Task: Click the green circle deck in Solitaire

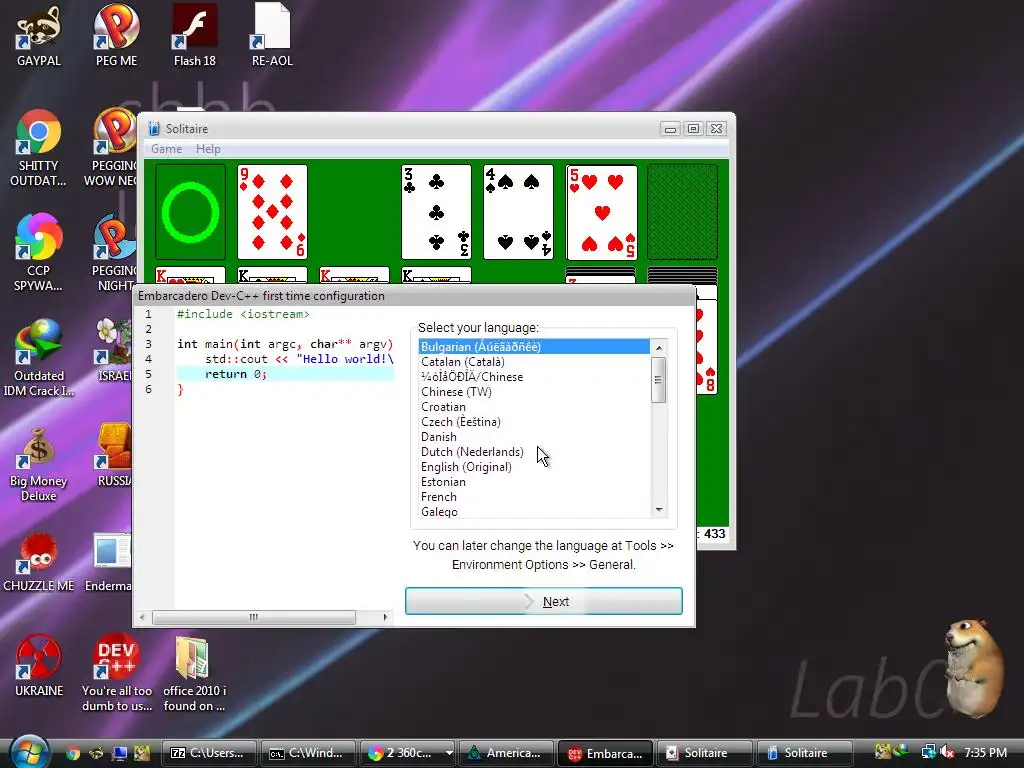Action: click(190, 212)
